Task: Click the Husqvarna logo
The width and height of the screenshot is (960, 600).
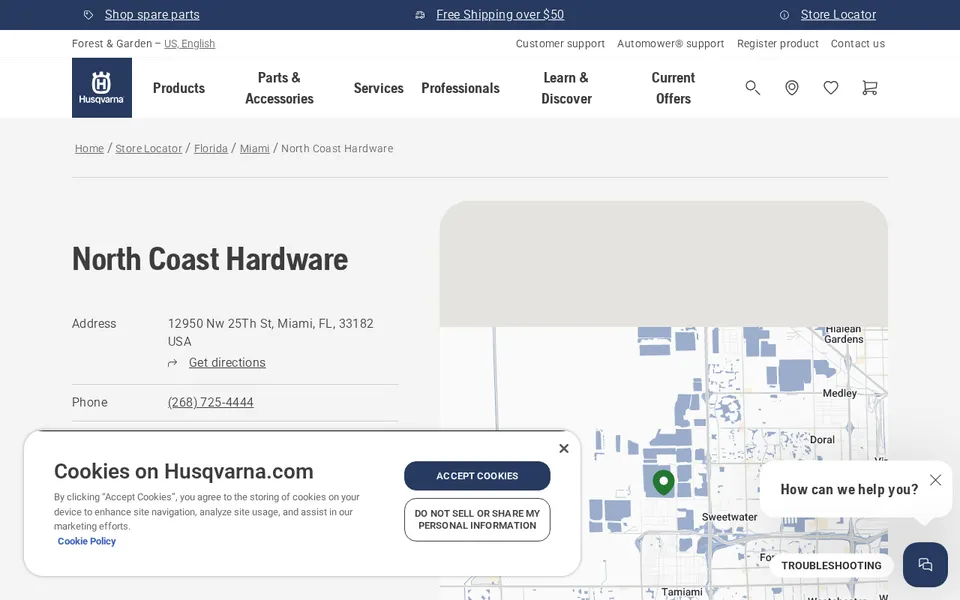Action: pyautogui.click(x=102, y=88)
